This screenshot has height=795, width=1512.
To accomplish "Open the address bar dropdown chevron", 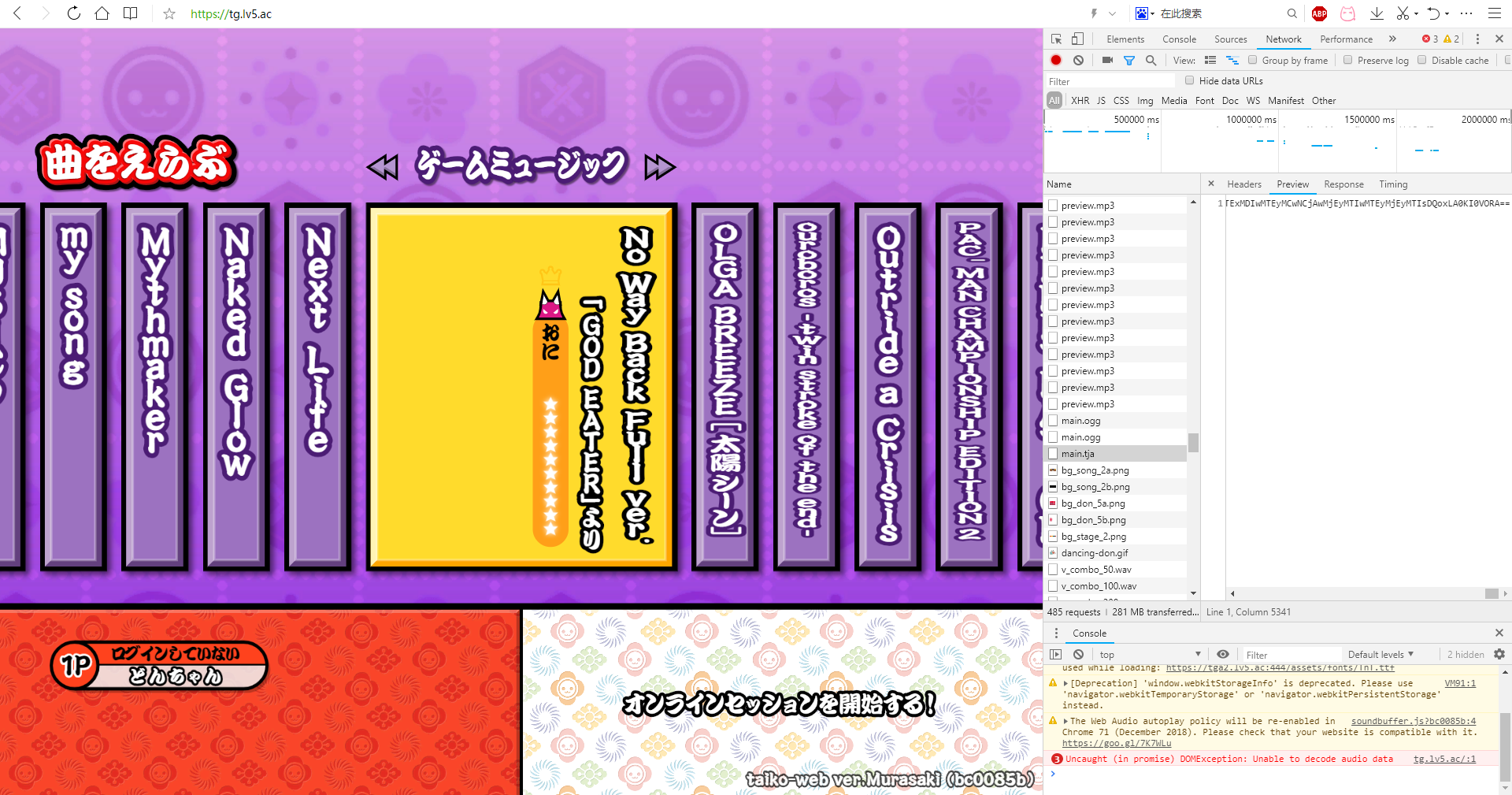I will (1112, 13).
